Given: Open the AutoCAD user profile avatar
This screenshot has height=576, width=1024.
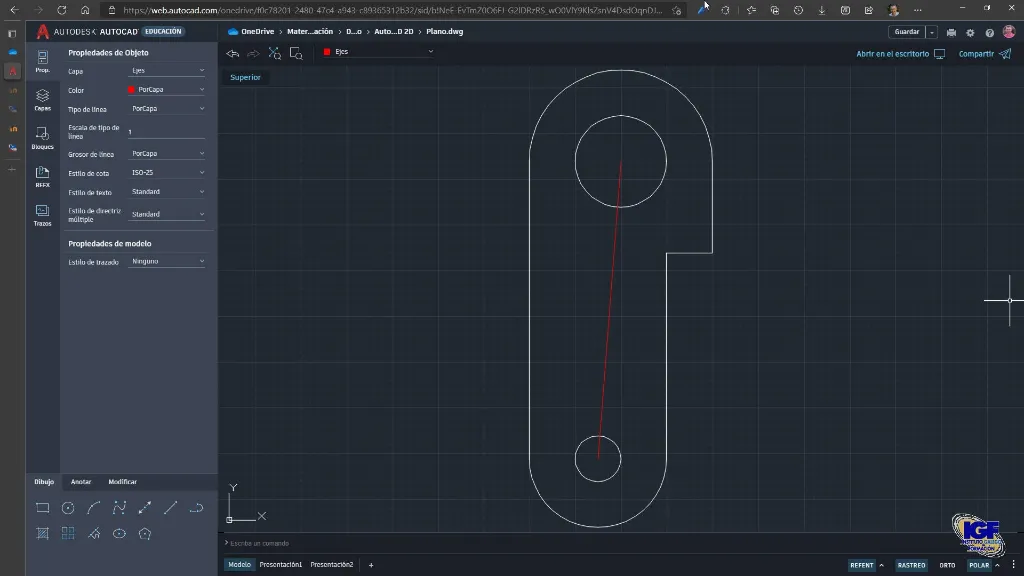Looking at the screenshot, I should [1009, 31].
